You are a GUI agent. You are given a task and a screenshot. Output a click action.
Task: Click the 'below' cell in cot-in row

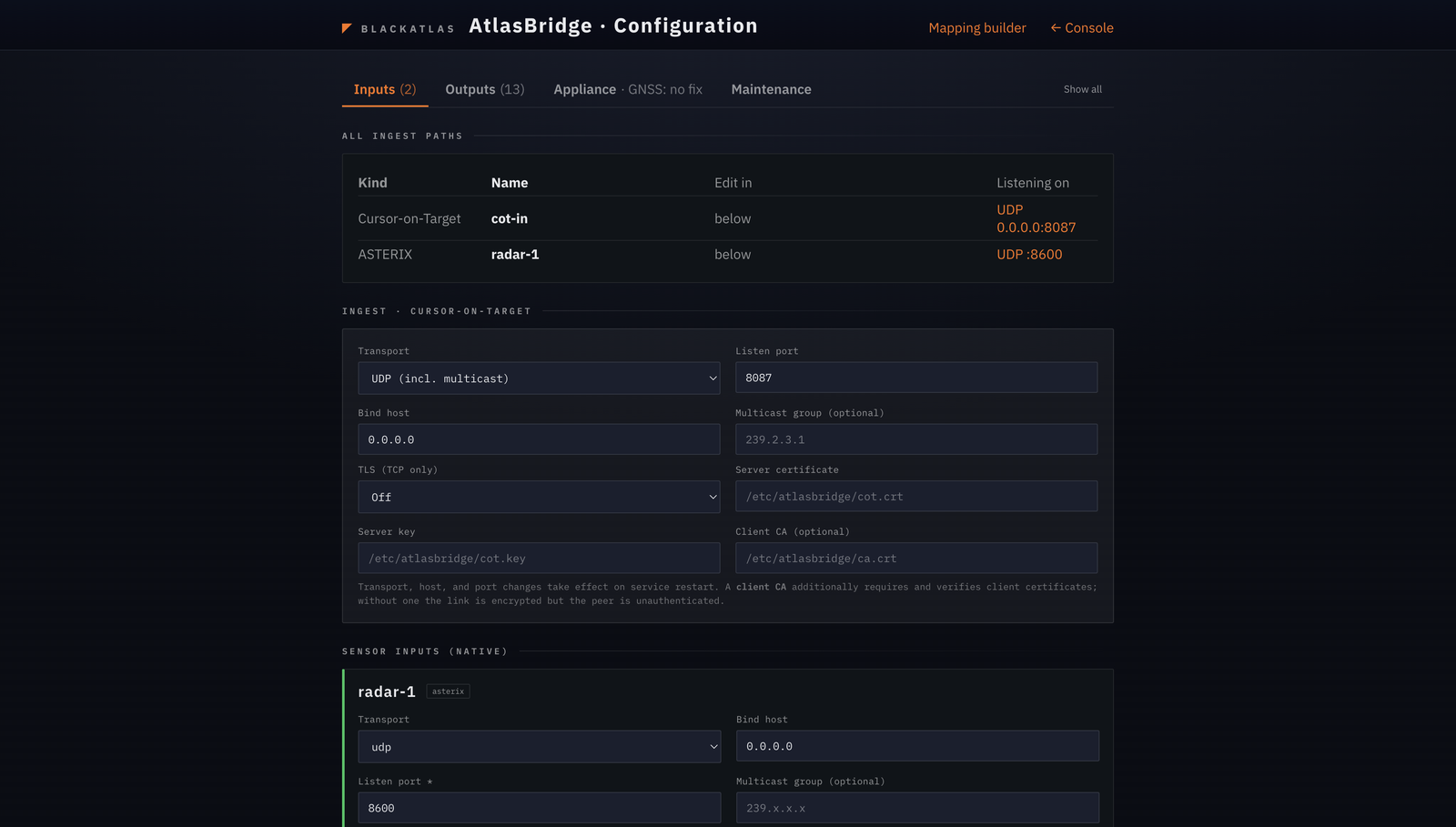point(733,218)
